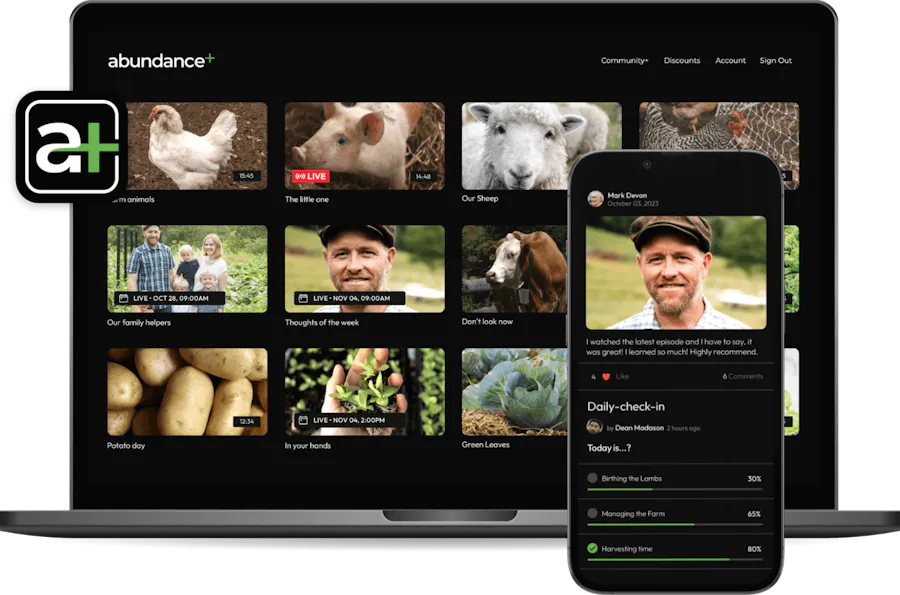Select the Managing the Farm option
Viewport: 900px width, 595px height.
(x=591, y=513)
